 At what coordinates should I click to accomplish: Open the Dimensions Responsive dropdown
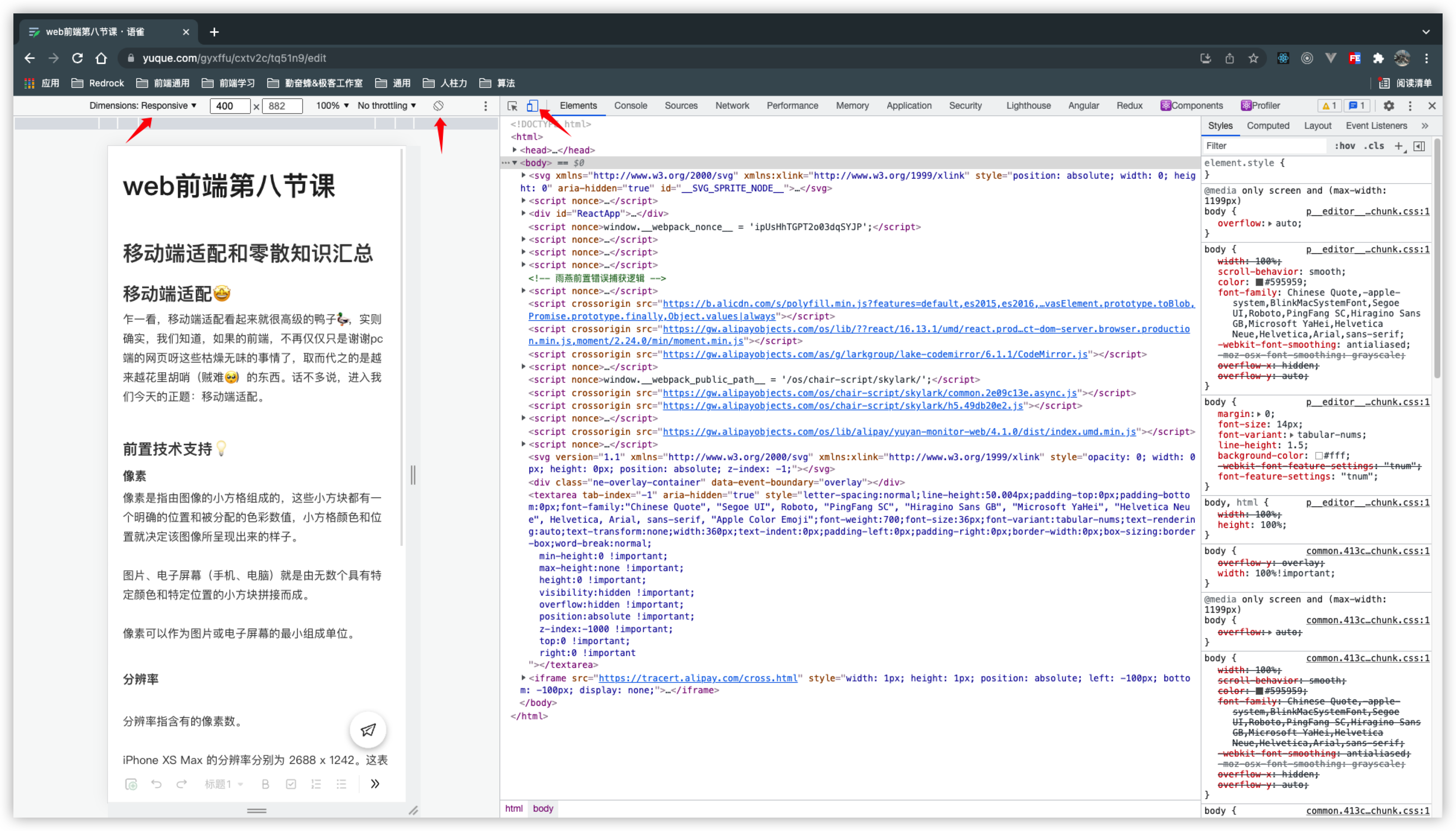143,106
